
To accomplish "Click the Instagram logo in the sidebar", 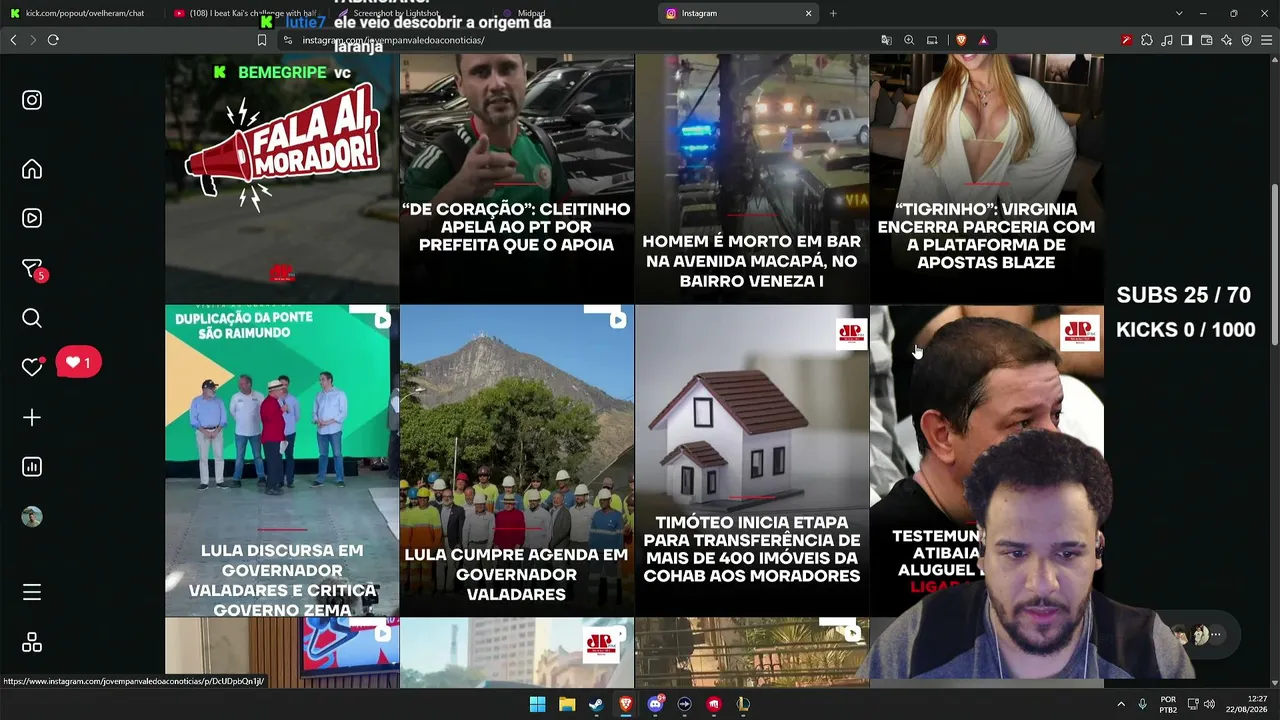I will click(x=32, y=100).
